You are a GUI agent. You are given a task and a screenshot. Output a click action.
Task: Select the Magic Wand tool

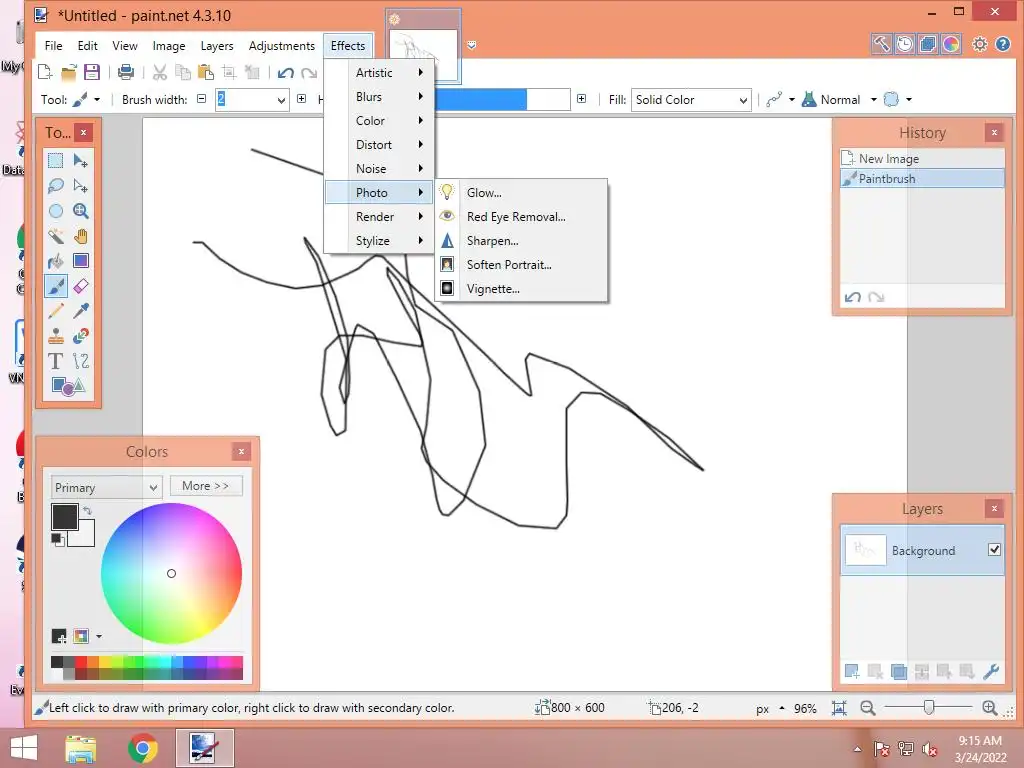(56, 236)
